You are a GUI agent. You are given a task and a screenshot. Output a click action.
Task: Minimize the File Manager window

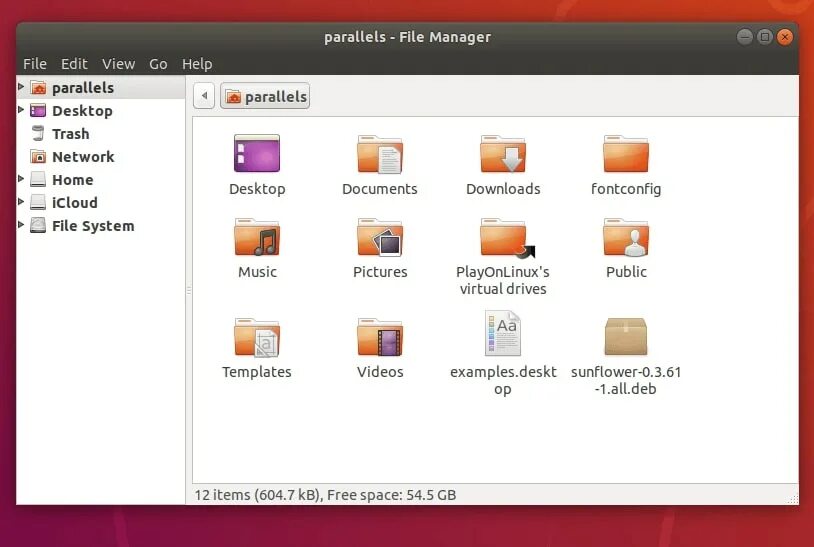(x=744, y=37)
